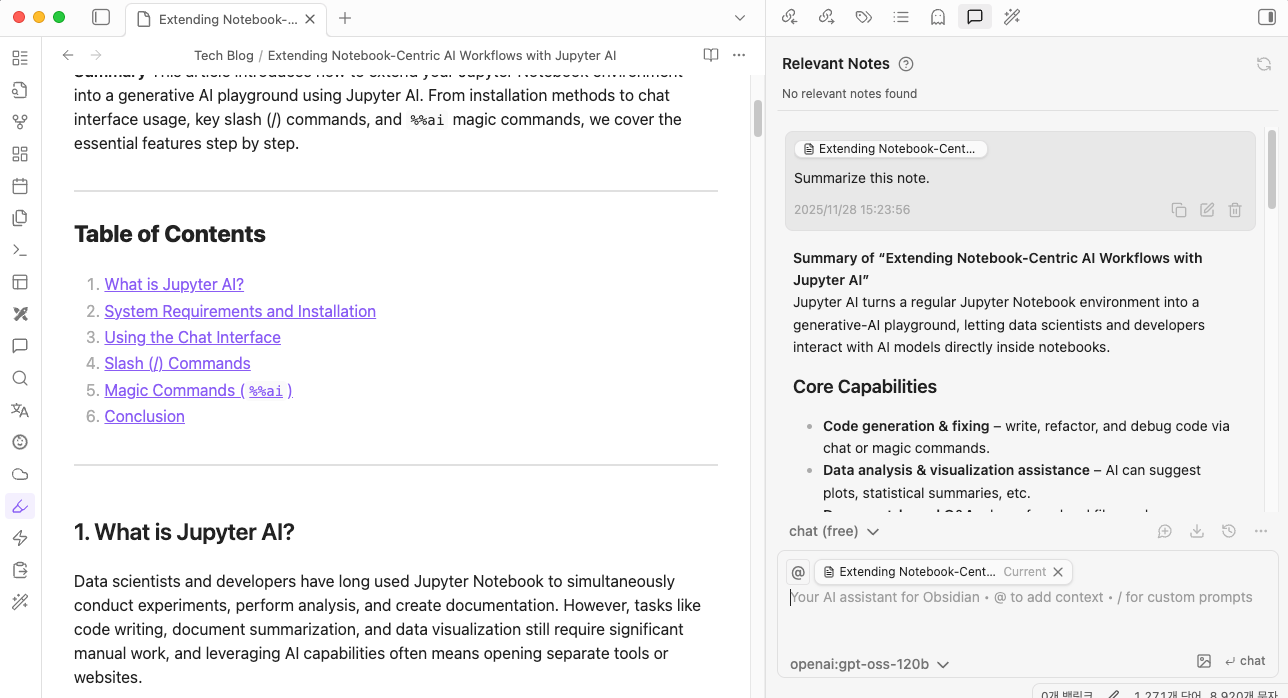Open the outline list icon
Viewport: 1288px width, 698px height.
click(x=900, y=17)
